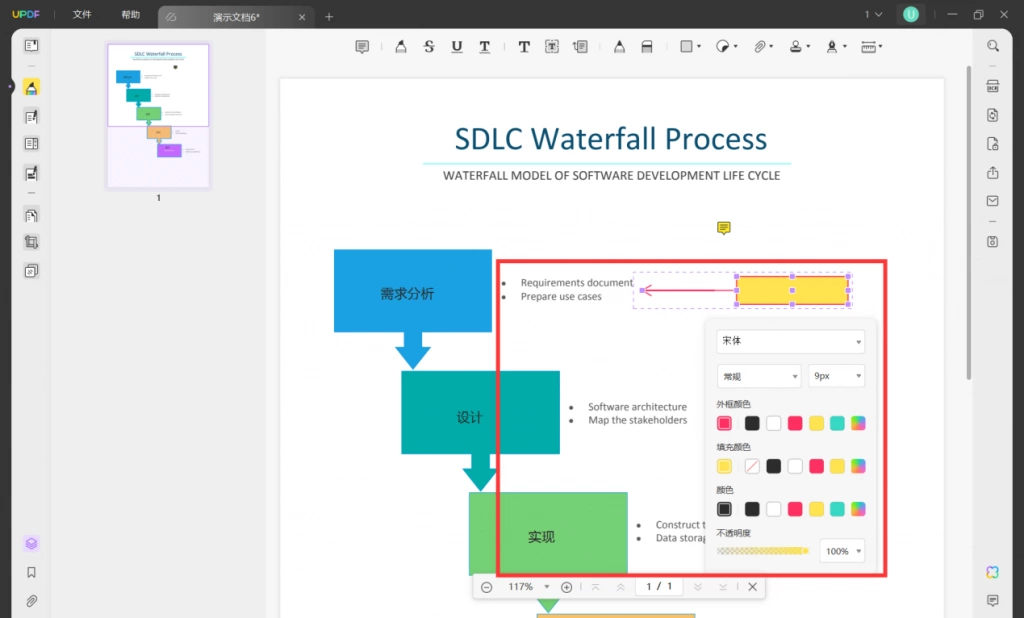Open the 100% opacity dropdown
Viewport: 1024px width, 618px height.
click(842, 551)
